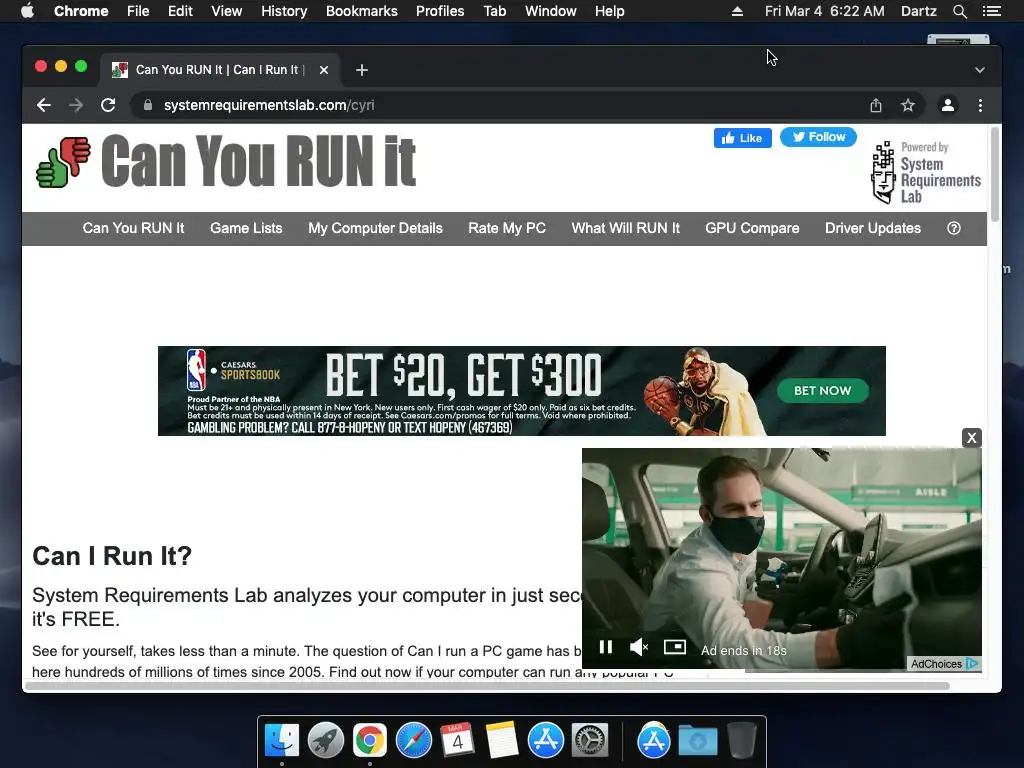Viewport: 1024px width, 768px height.
Task: Click the help question mark icon
Action: [953, 228]
